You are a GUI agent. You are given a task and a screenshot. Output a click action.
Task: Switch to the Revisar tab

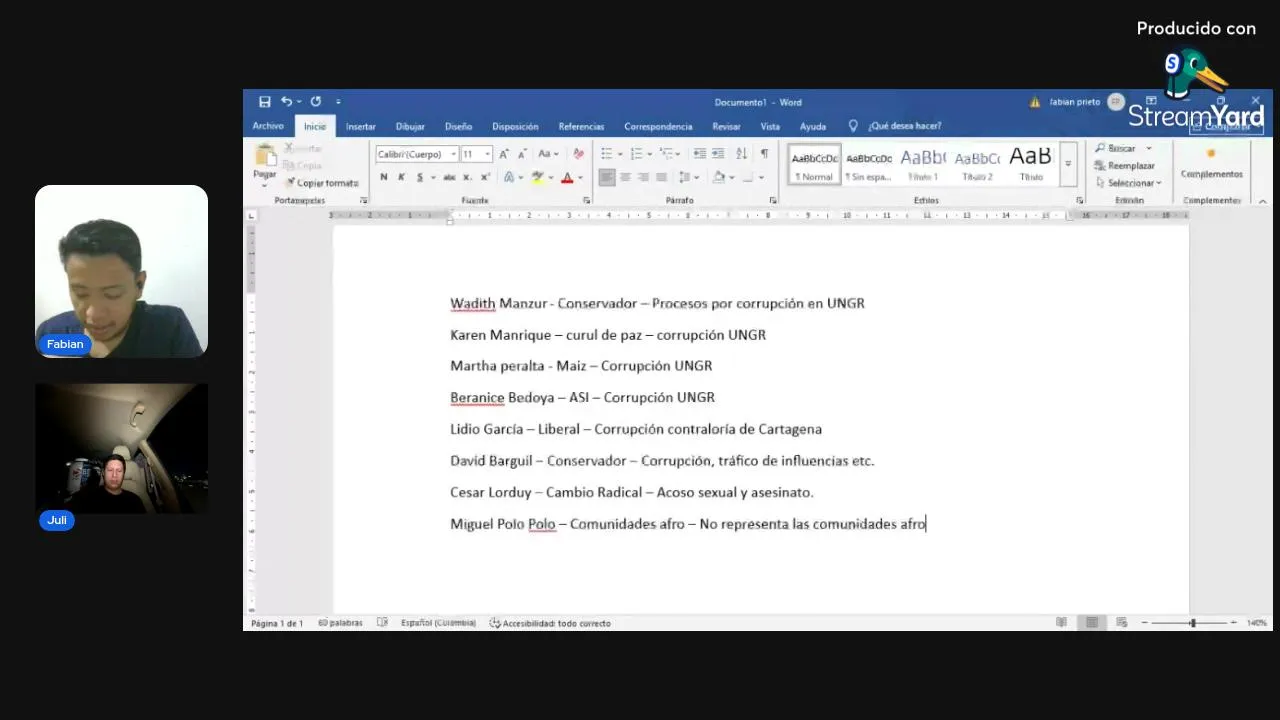[726, 126]
